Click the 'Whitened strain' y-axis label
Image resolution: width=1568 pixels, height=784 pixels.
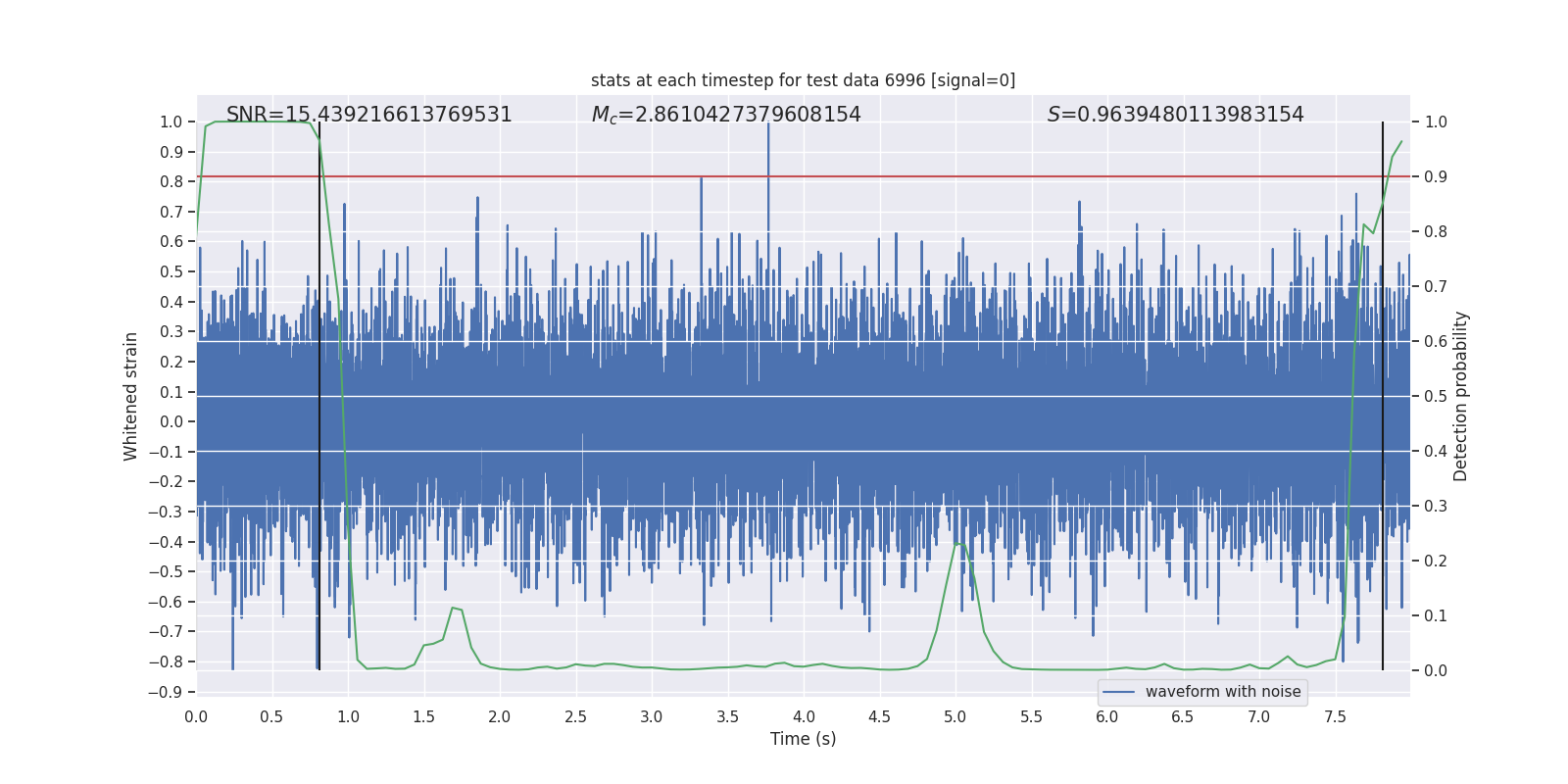(x=130, y=397)
